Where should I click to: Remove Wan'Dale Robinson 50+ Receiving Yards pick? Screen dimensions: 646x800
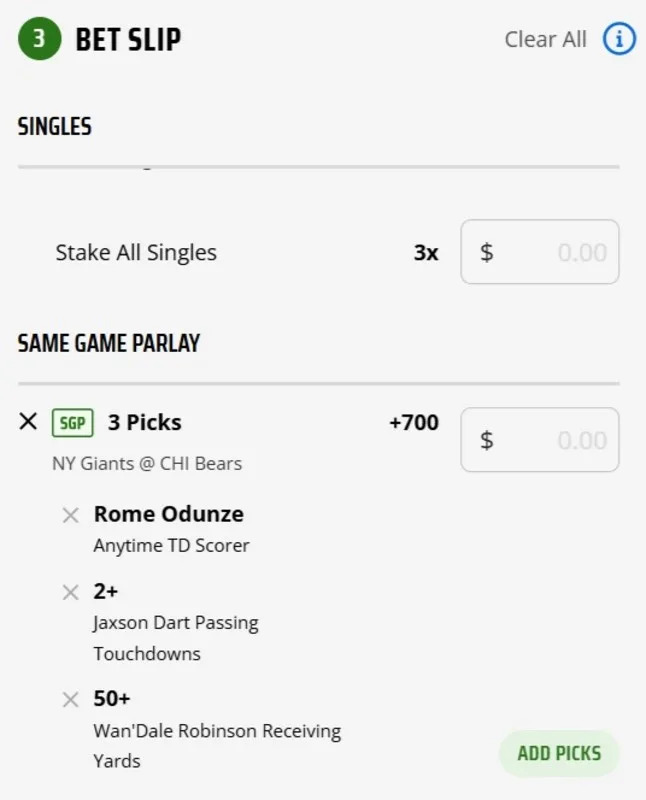click(x=70, y=699)
